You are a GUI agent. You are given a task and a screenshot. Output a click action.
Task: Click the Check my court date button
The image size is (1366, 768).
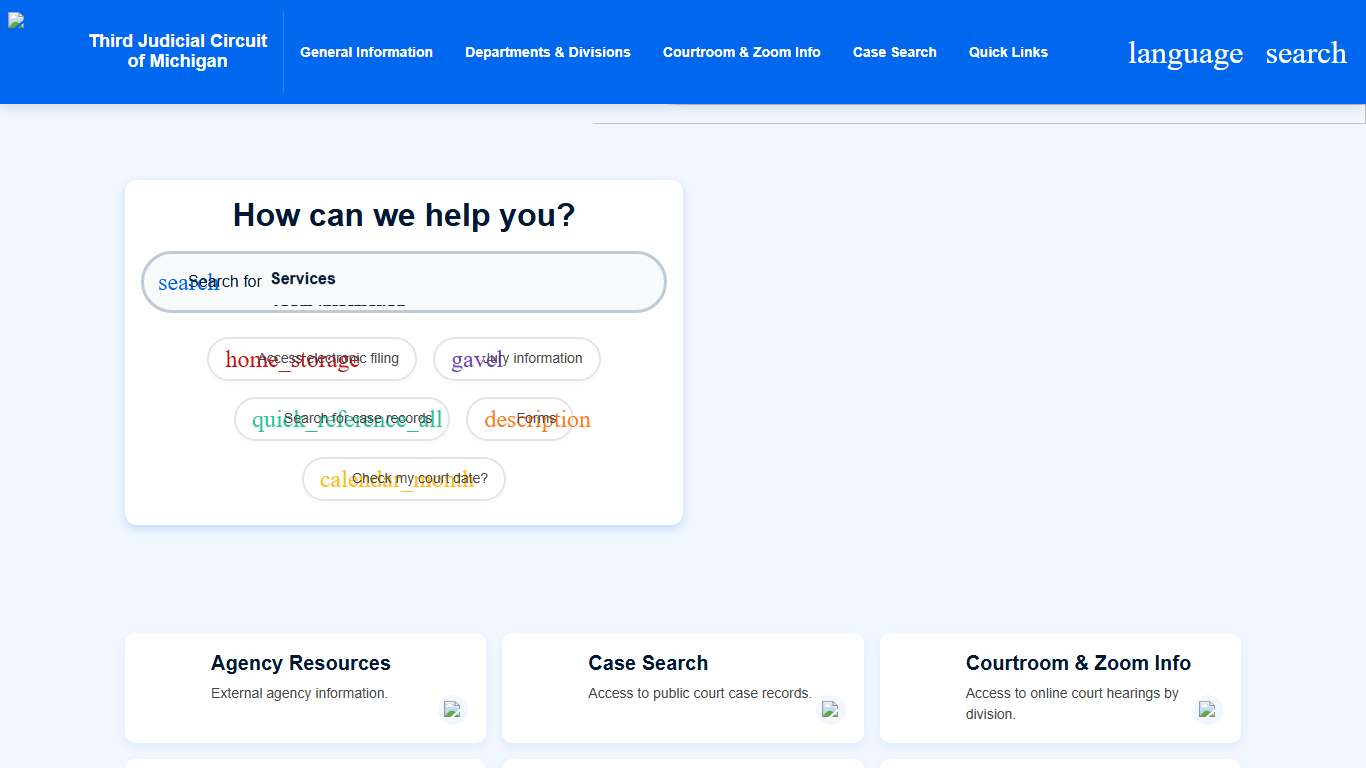tap(404, 479)
